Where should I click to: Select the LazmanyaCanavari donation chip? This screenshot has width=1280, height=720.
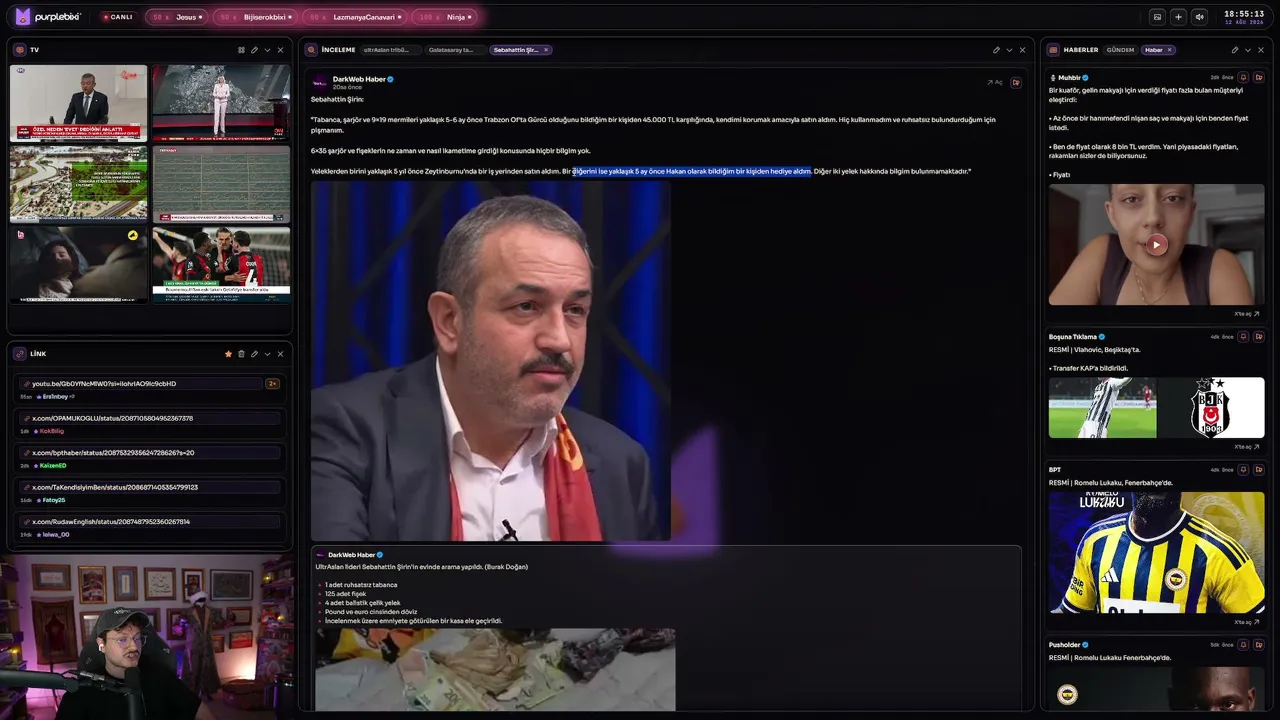[355, 17]
